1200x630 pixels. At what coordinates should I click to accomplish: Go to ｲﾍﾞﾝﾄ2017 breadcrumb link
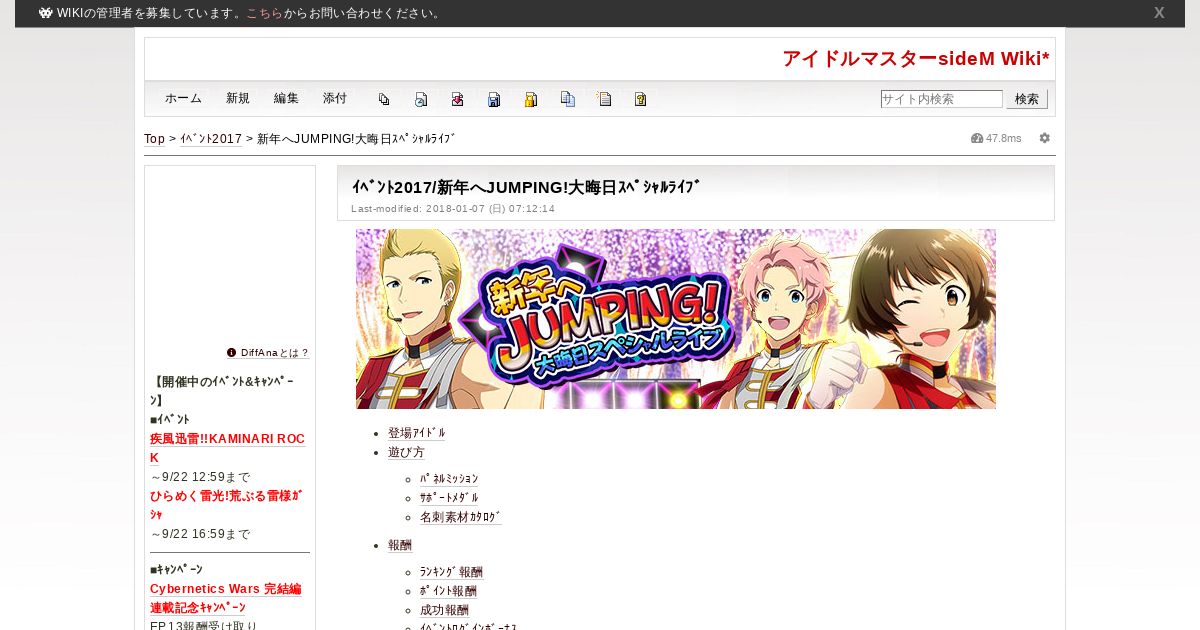coord(211,139)
